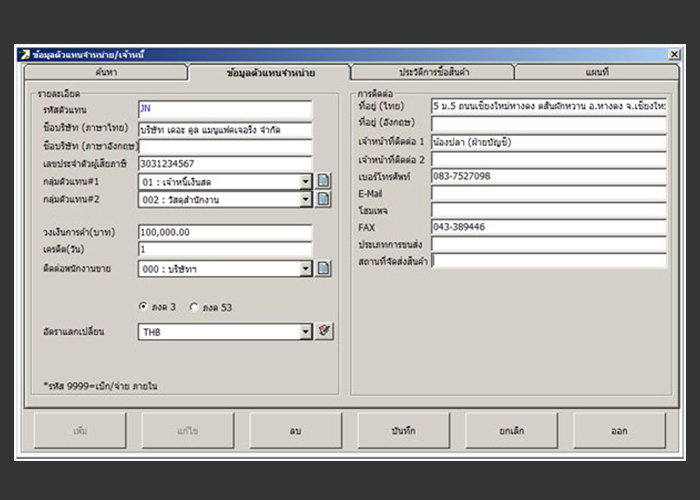Expand the กลุ่มตัวแทน#1 dropdown arrow

point(305,182)
